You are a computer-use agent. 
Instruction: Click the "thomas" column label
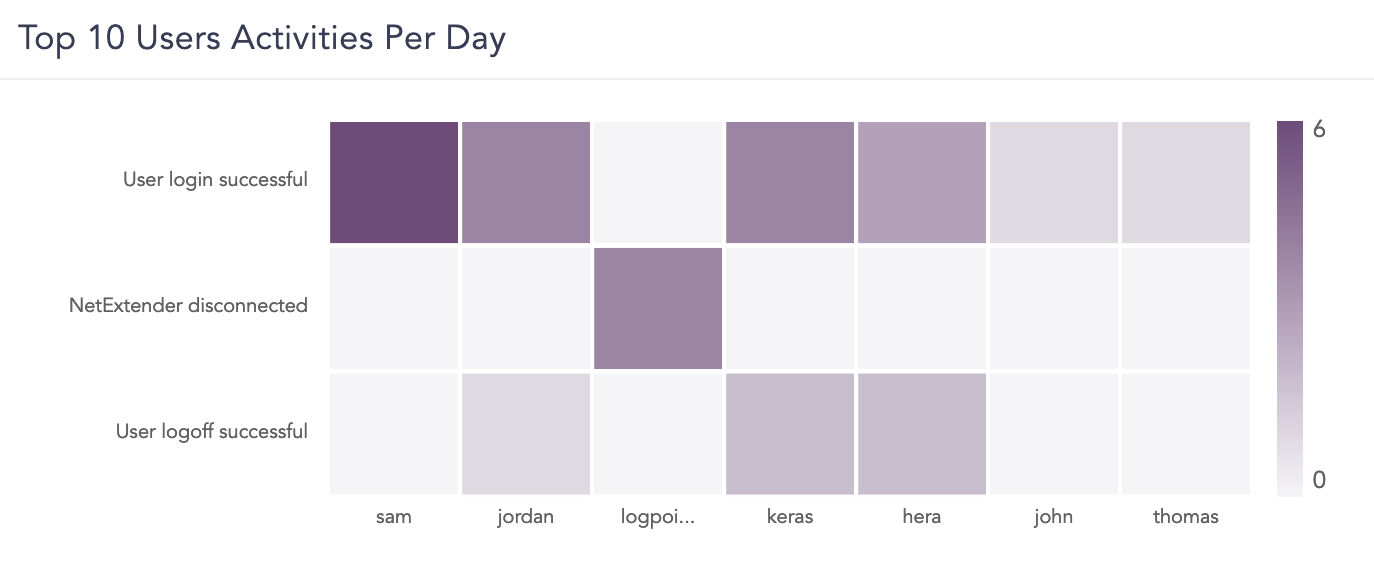[x=1185, y=517]
